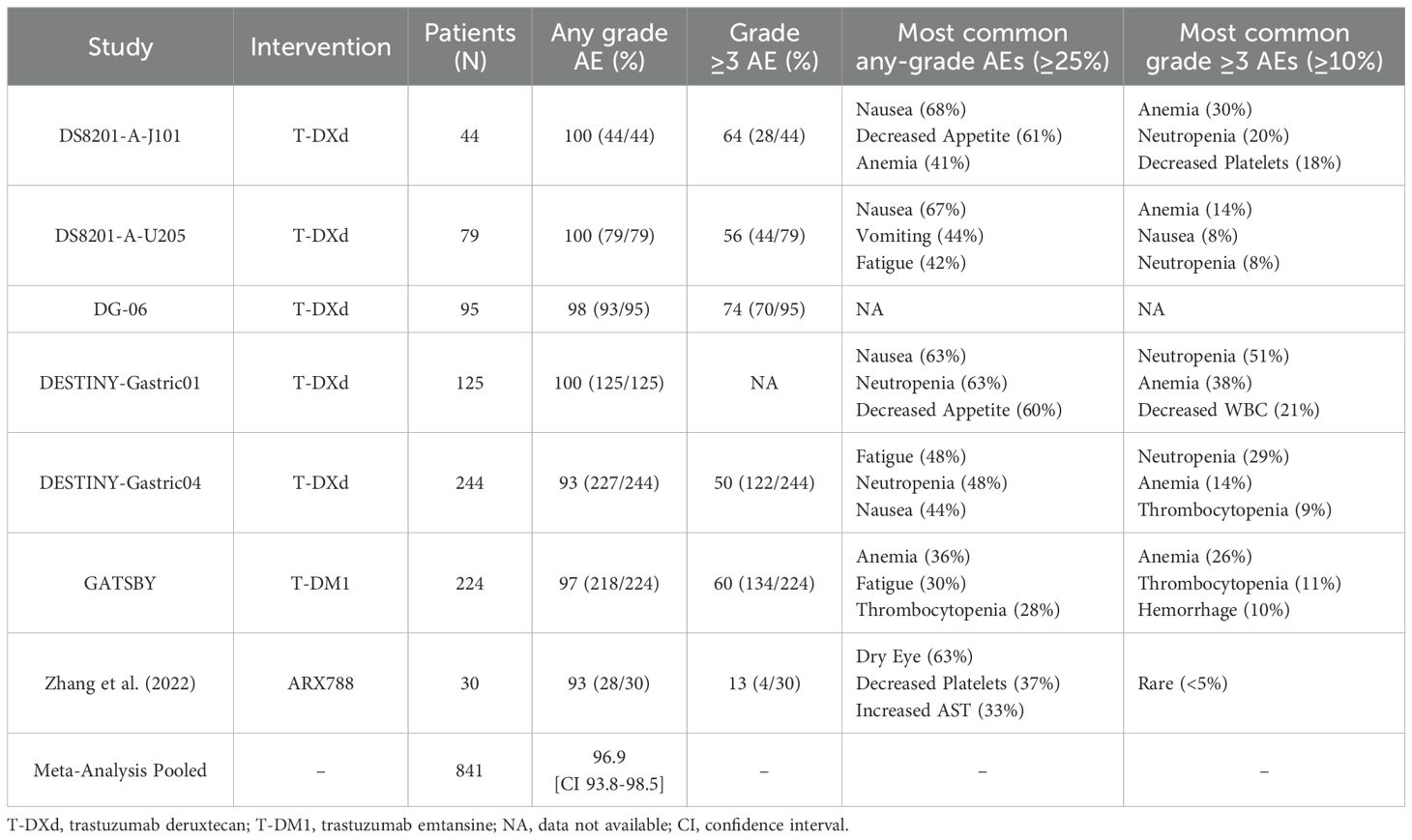Select the Patients (N) column header
Image resolution: width=1412 pixels, height=840 pixels.
click(470, 46)
